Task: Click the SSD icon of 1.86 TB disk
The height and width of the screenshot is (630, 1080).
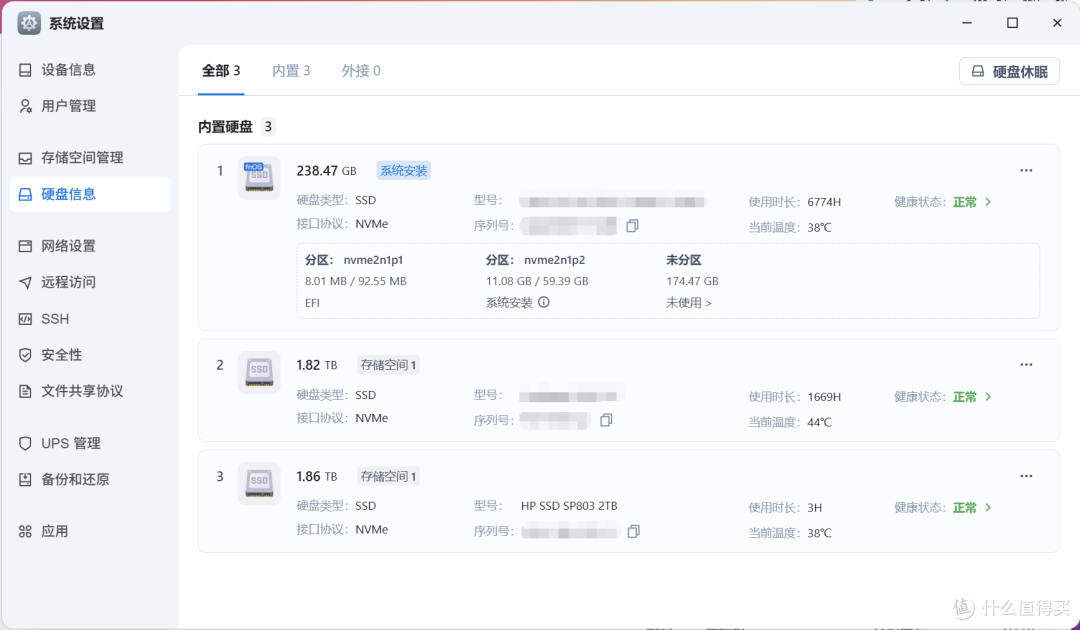Action: tap(259, 483)
